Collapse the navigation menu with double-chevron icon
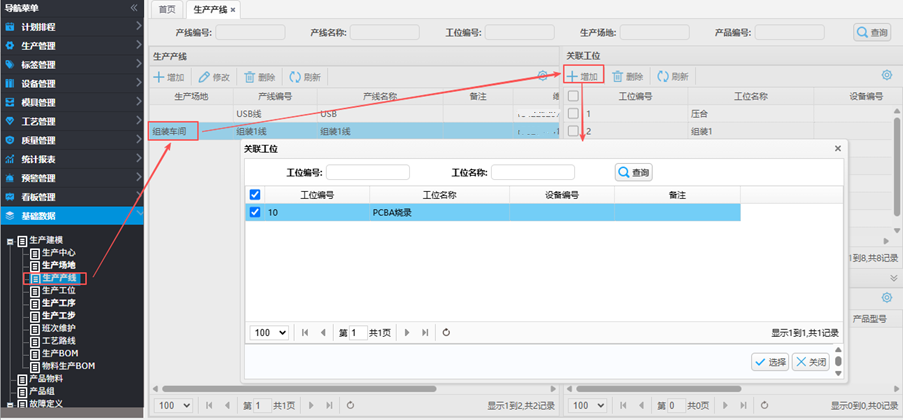The width and height of the screenshot is (903, 420). [134, 8]
